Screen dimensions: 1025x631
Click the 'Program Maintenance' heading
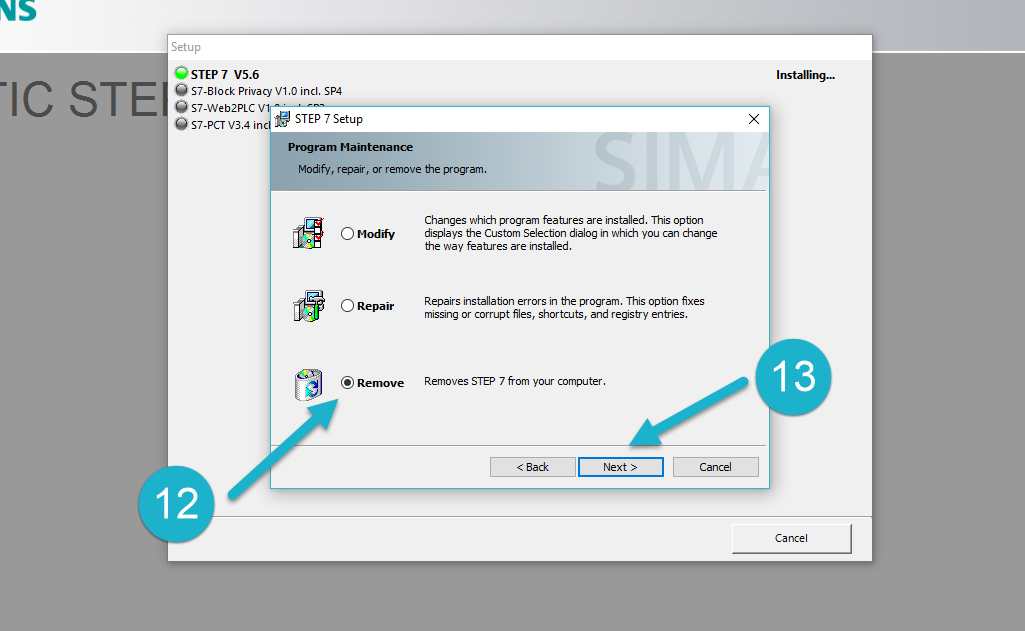click(x=350, y=147)
